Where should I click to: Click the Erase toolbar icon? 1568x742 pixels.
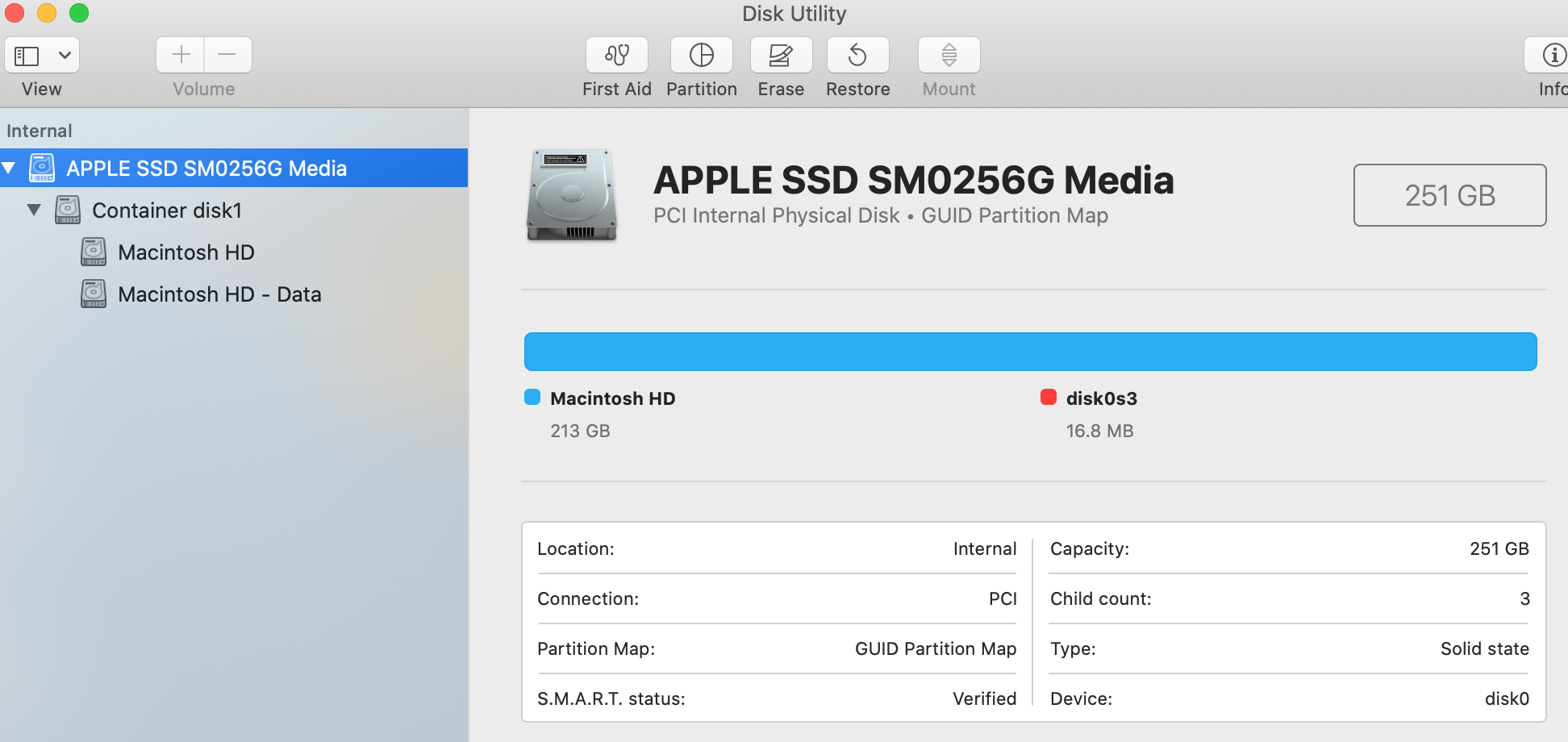[781, 56]
